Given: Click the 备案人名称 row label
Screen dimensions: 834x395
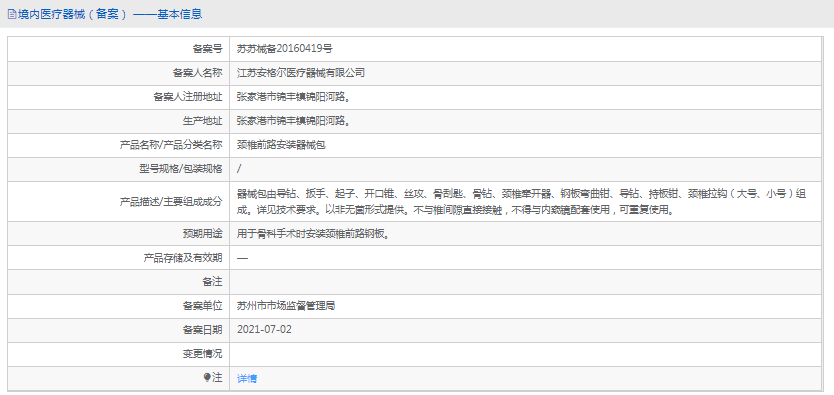Looking at the screenshot, I should point(198,73).
